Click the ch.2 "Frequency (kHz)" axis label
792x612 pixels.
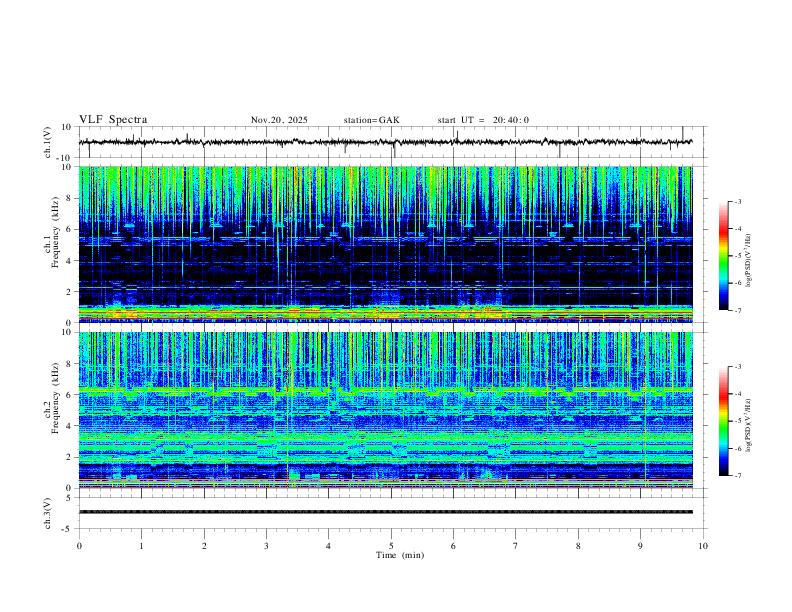[x=55, y=398]
